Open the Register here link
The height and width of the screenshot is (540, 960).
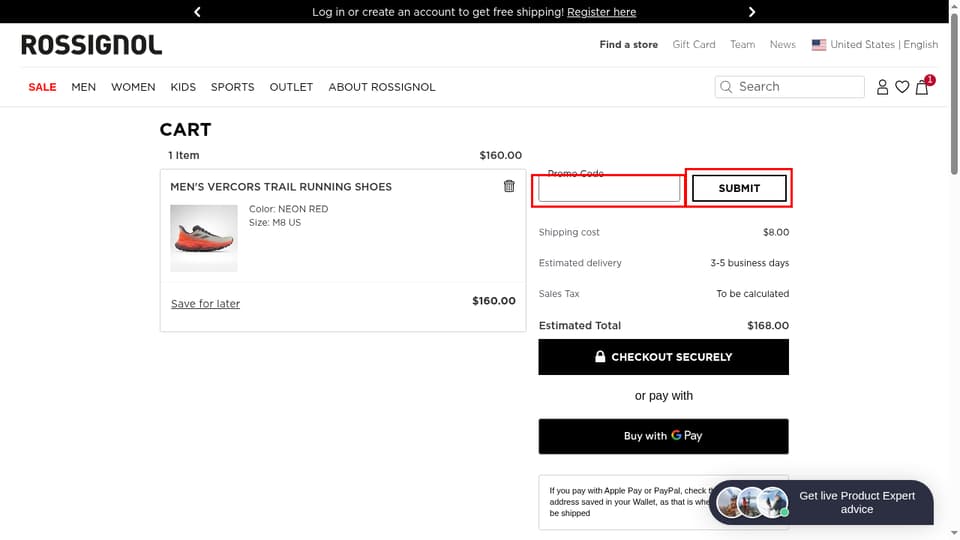coord(601,12)
